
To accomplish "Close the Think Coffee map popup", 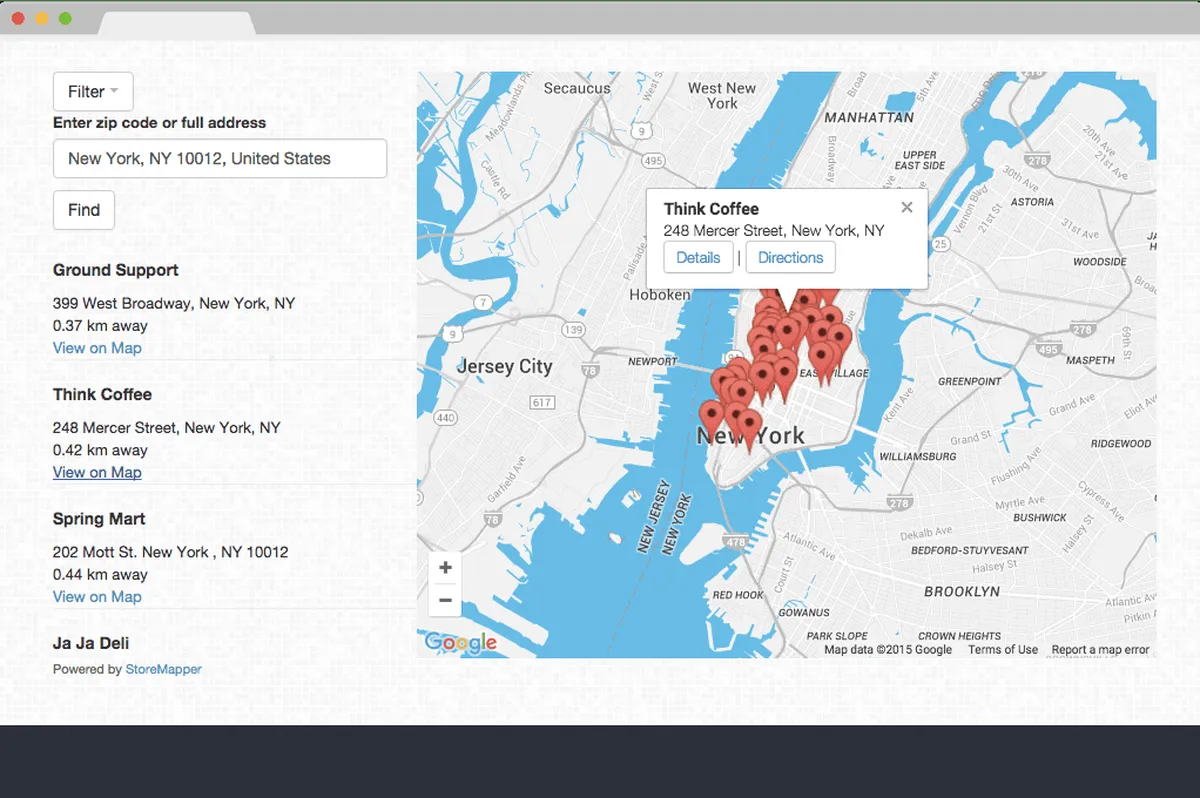I will (x=907, y=208).
